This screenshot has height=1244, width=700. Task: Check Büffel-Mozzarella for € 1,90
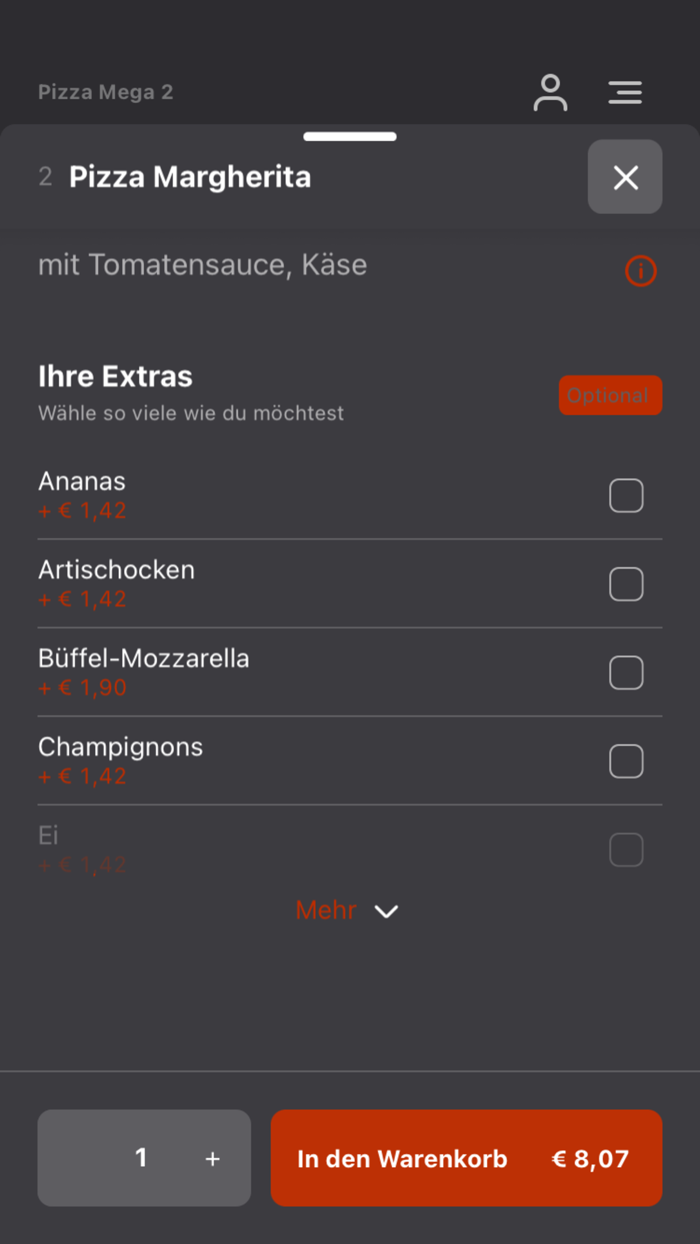[626, 672]
